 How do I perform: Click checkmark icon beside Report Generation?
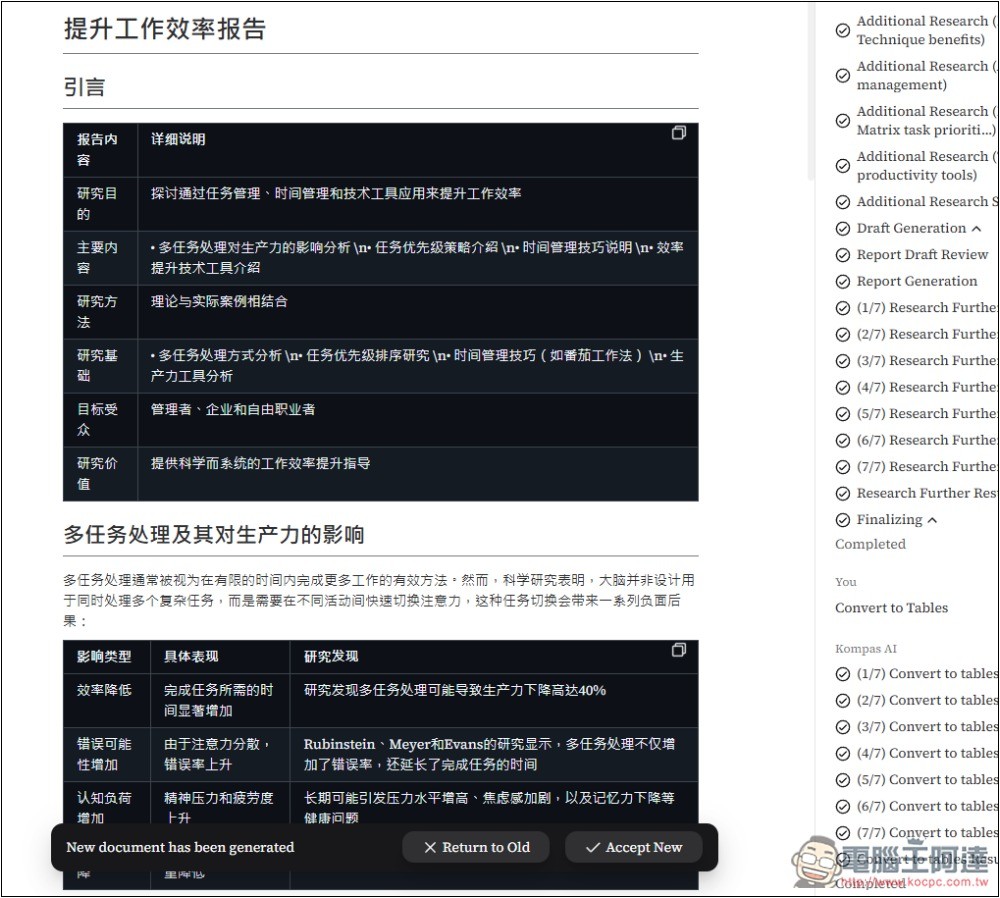pos(842,281)
